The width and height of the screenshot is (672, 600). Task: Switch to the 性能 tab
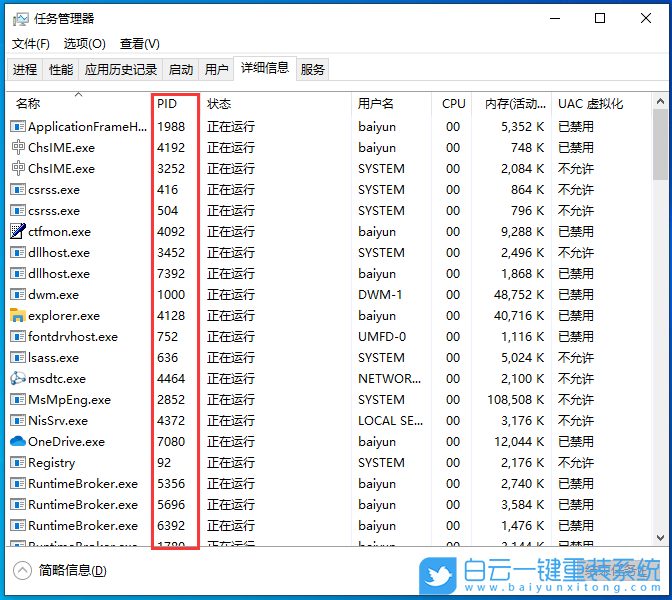(61, 69)
